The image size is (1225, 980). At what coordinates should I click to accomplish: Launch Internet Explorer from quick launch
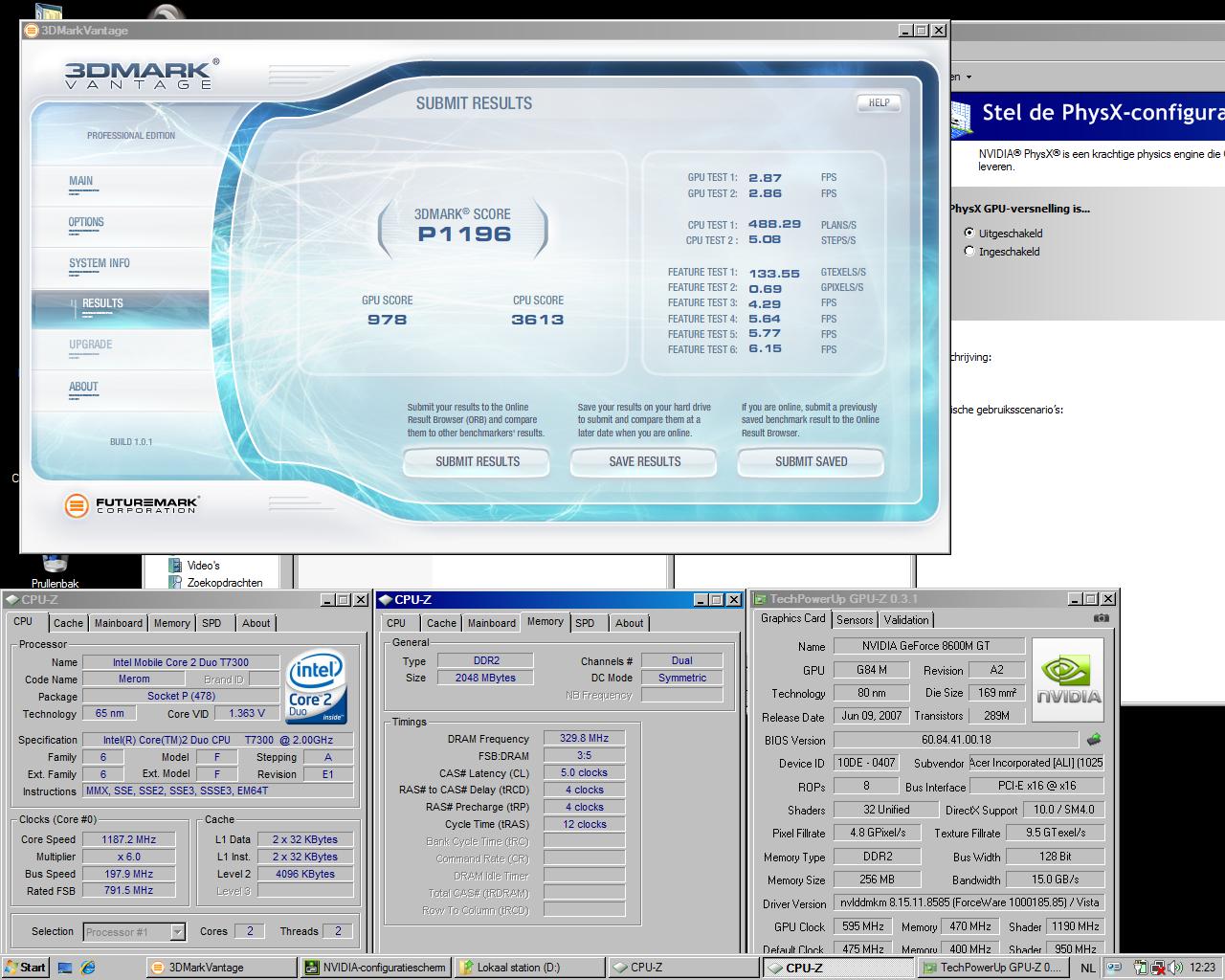pos(88,968)
